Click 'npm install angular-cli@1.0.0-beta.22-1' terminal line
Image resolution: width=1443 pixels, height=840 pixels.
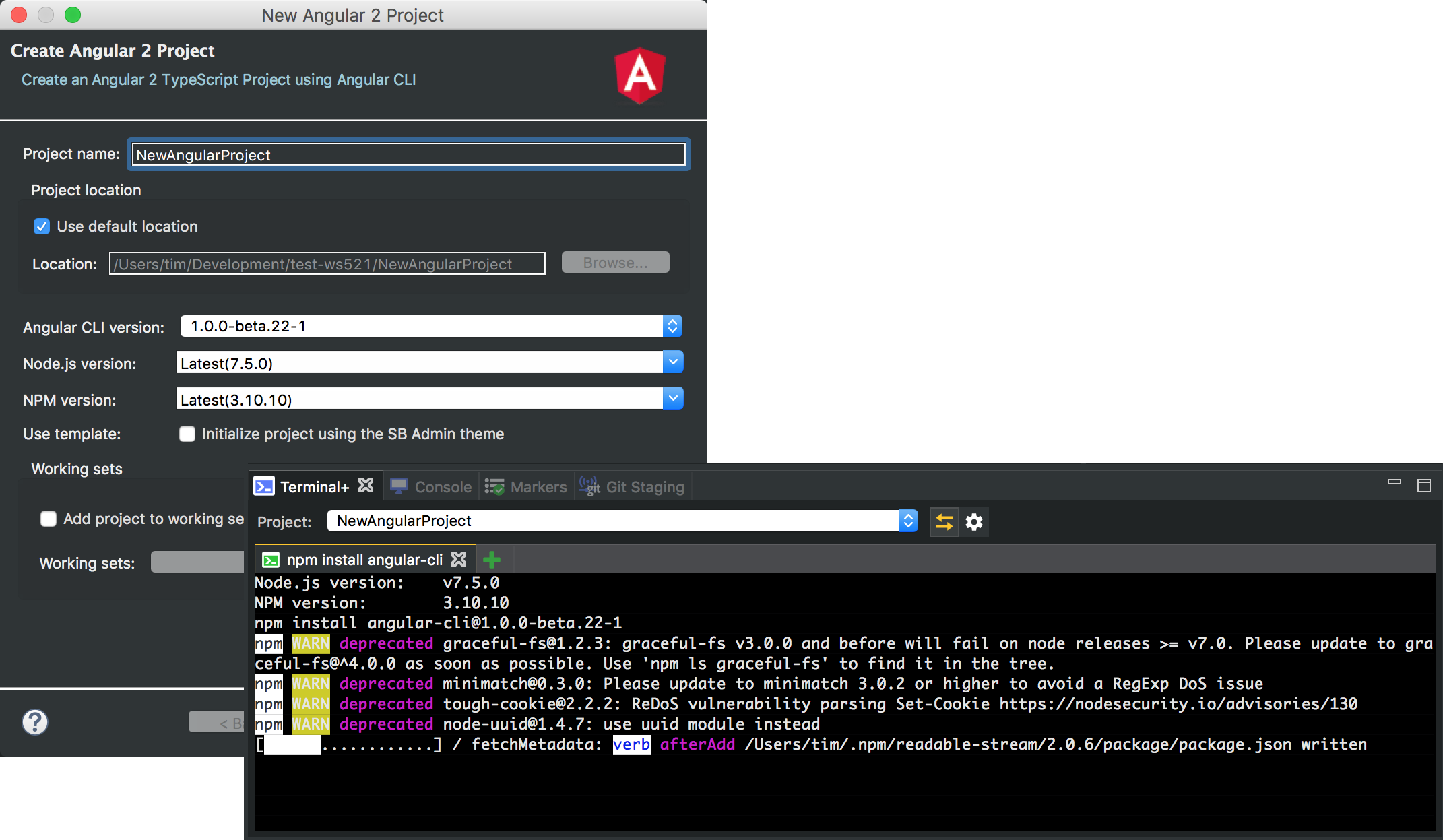pyautogui.click(x=438, y=623)
